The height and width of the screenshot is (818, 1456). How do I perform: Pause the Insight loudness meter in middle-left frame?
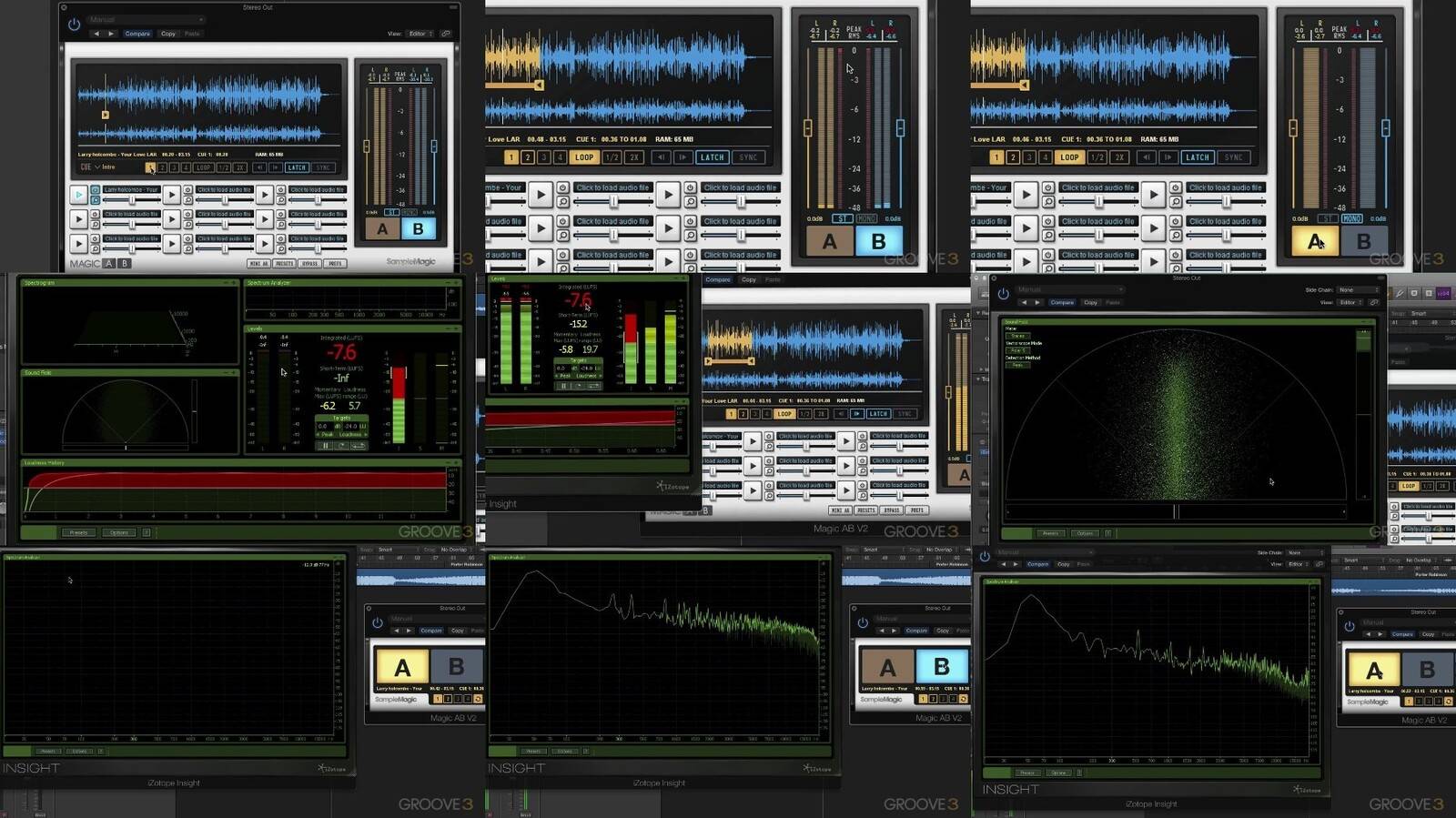click(x=325, y=446)
